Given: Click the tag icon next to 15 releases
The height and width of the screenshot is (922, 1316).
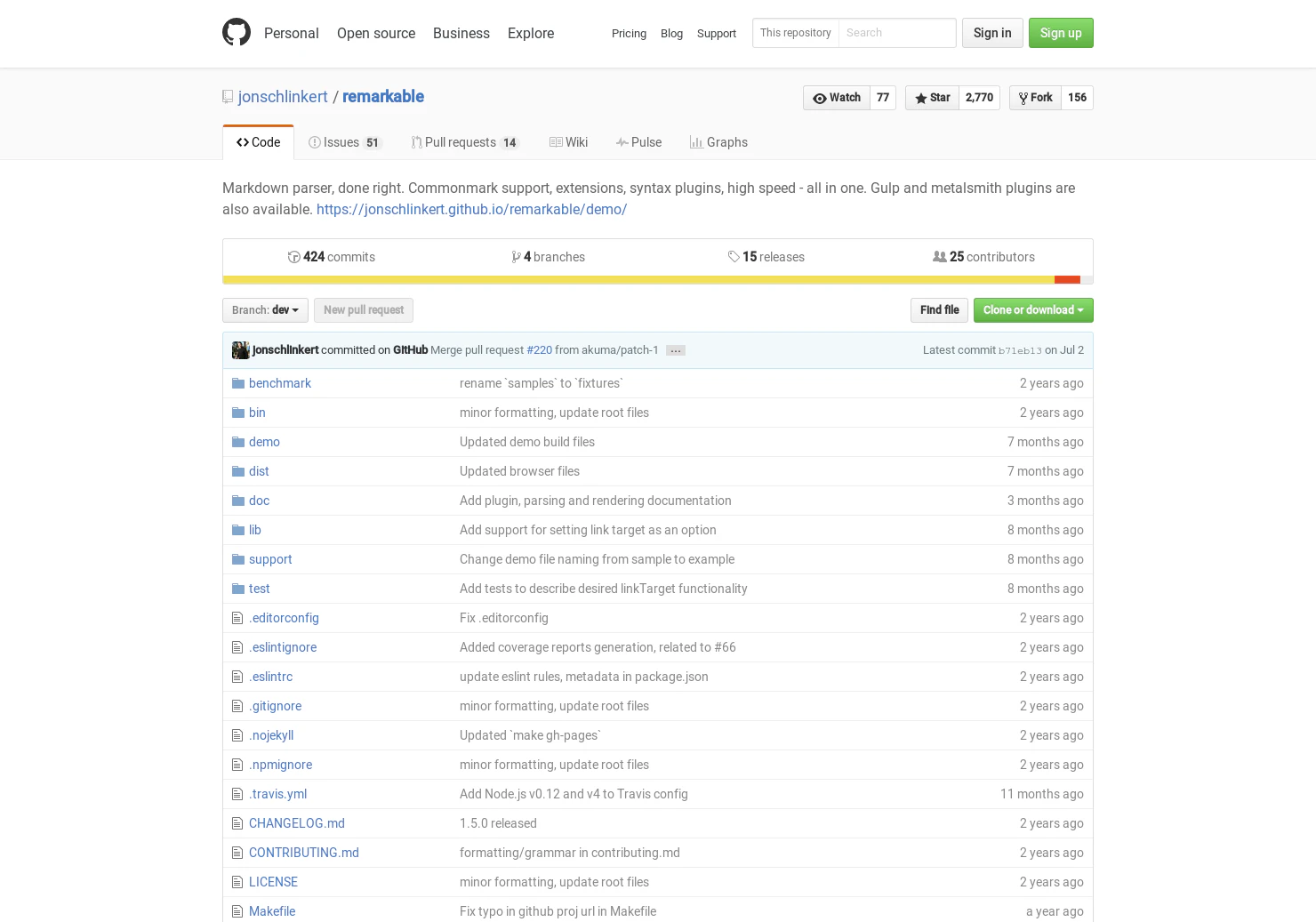Looking at the screenshot, I should point(734,257).
